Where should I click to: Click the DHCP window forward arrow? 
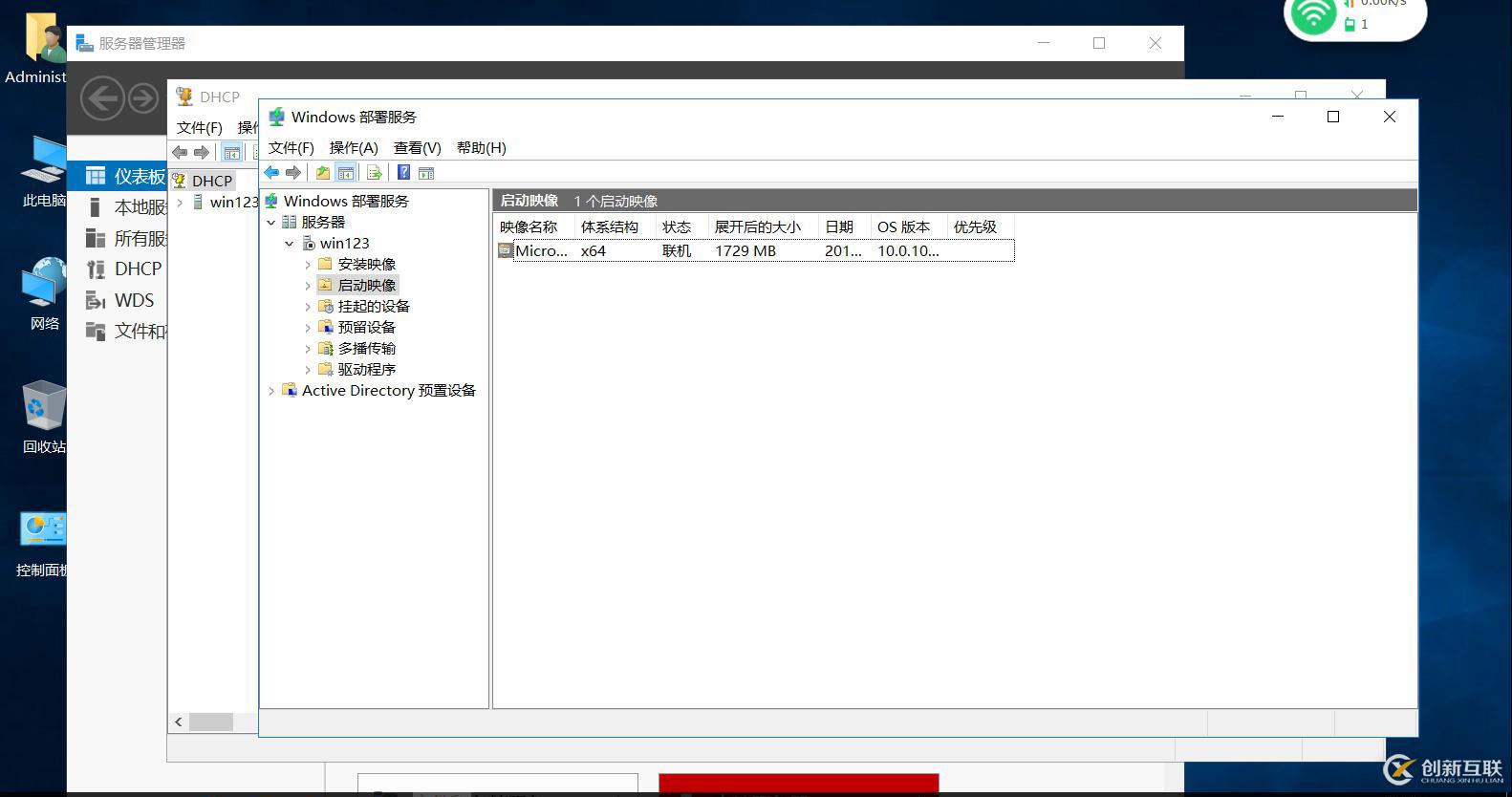click(x=202, y=152)
